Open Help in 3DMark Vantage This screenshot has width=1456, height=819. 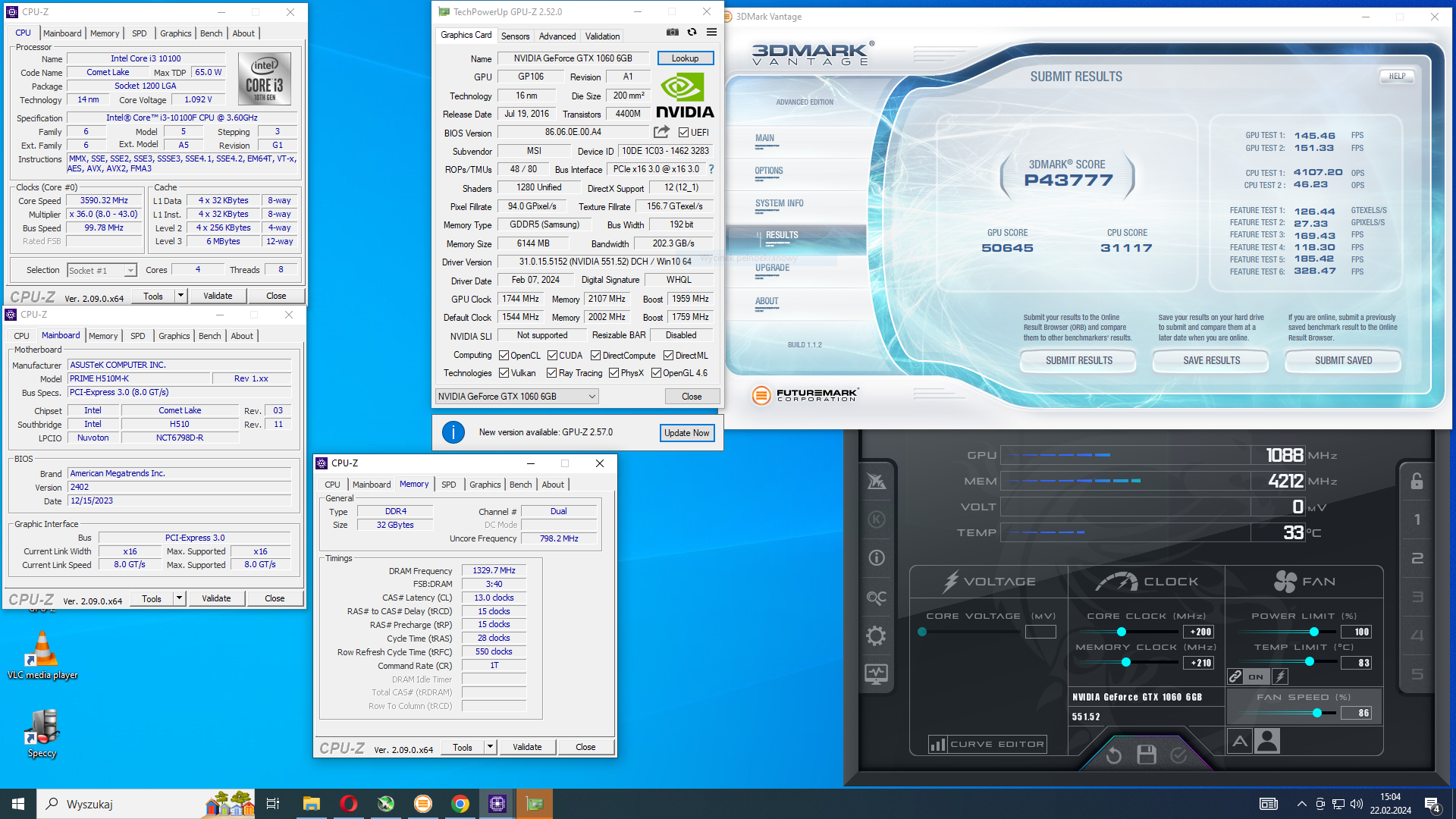[x=1397, y=77]
